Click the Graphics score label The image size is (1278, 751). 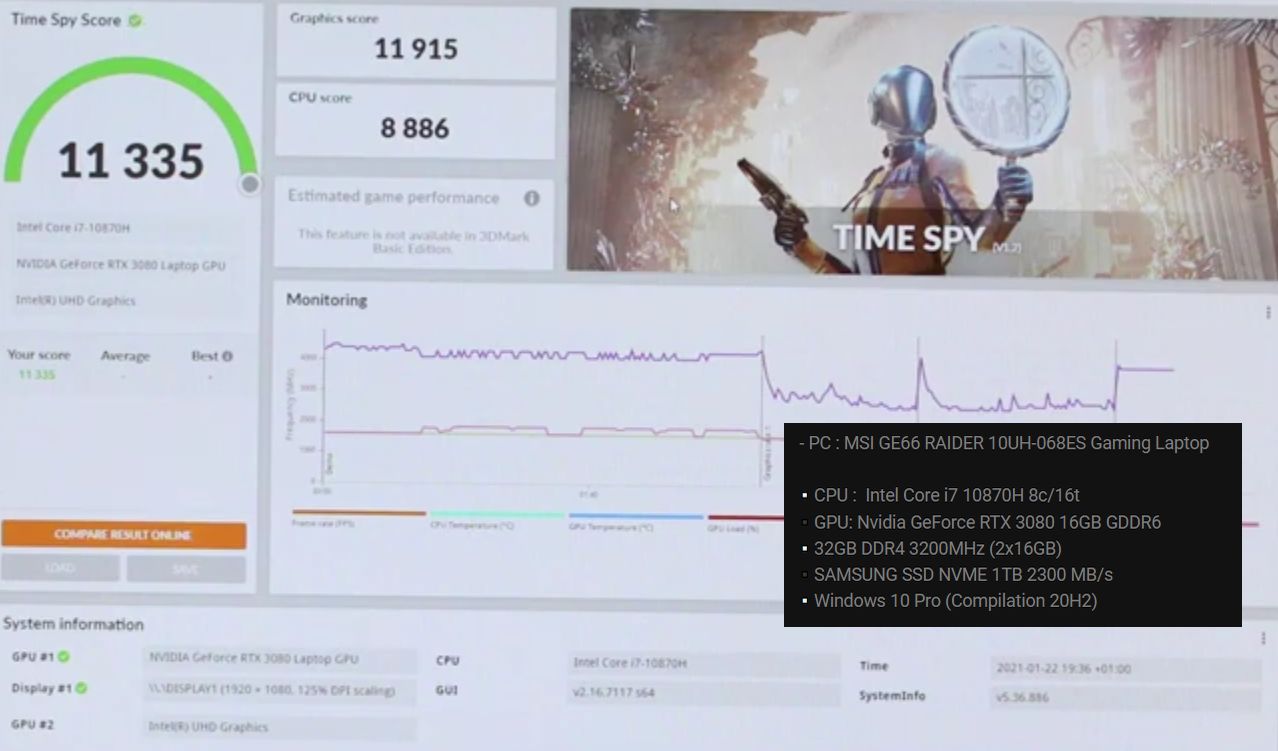click(x=334, y=18)
